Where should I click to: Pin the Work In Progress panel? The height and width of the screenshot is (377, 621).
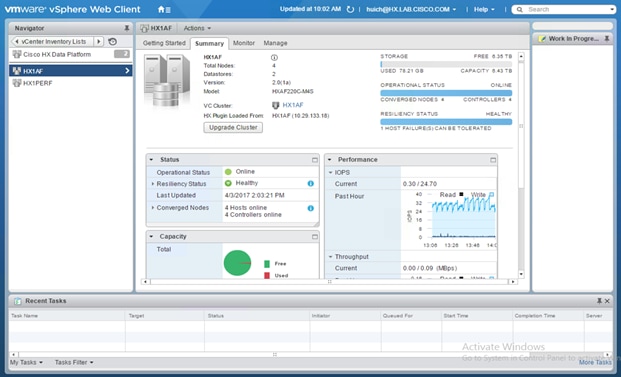coord(606,39)
